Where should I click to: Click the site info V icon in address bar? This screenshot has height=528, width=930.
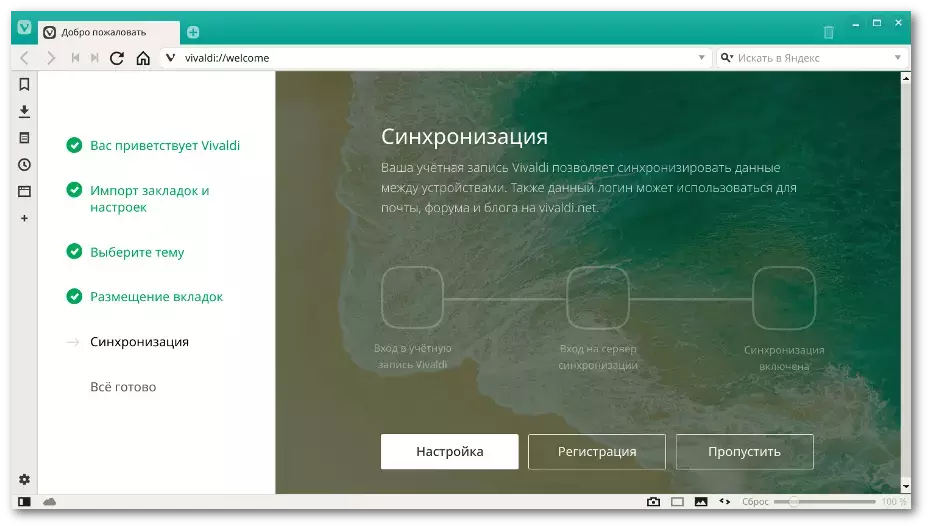pyautogui.click(x=171, y=58)
